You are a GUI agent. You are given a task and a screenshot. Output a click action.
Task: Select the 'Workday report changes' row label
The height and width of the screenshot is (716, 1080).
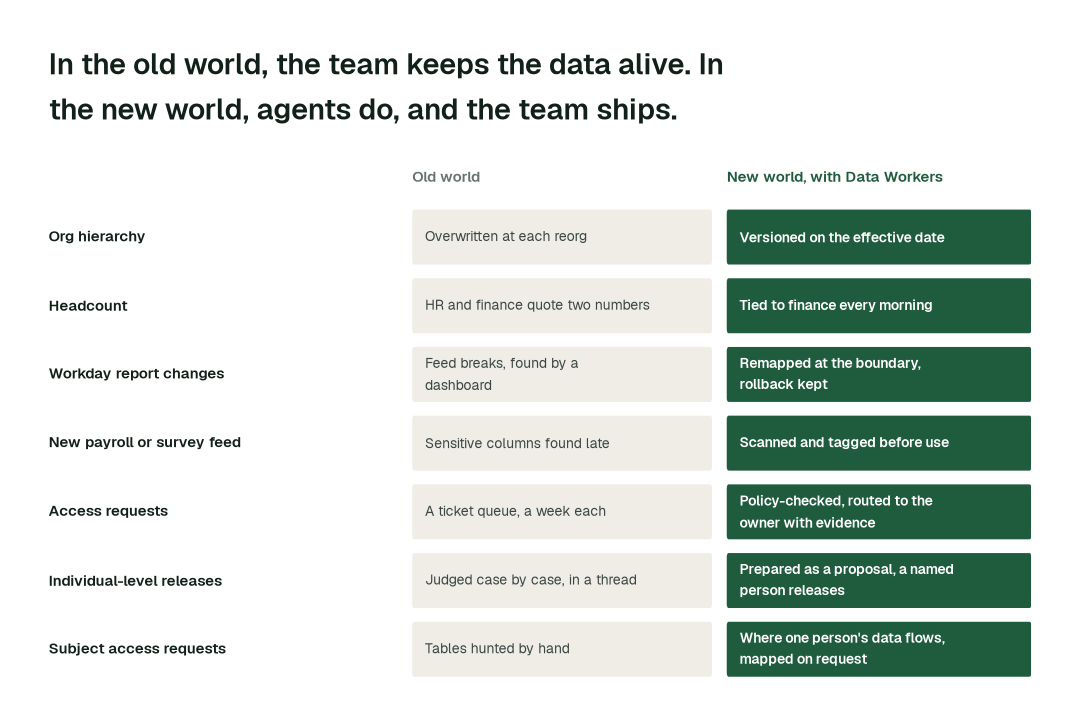pos(136,374)
